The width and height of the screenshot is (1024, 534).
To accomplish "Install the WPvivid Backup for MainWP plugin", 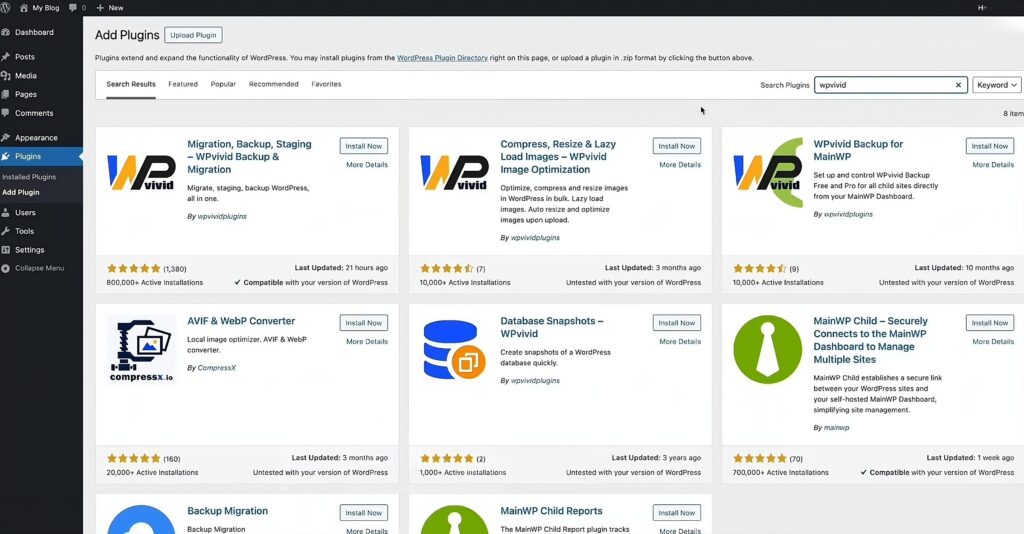I will point(989,146).
